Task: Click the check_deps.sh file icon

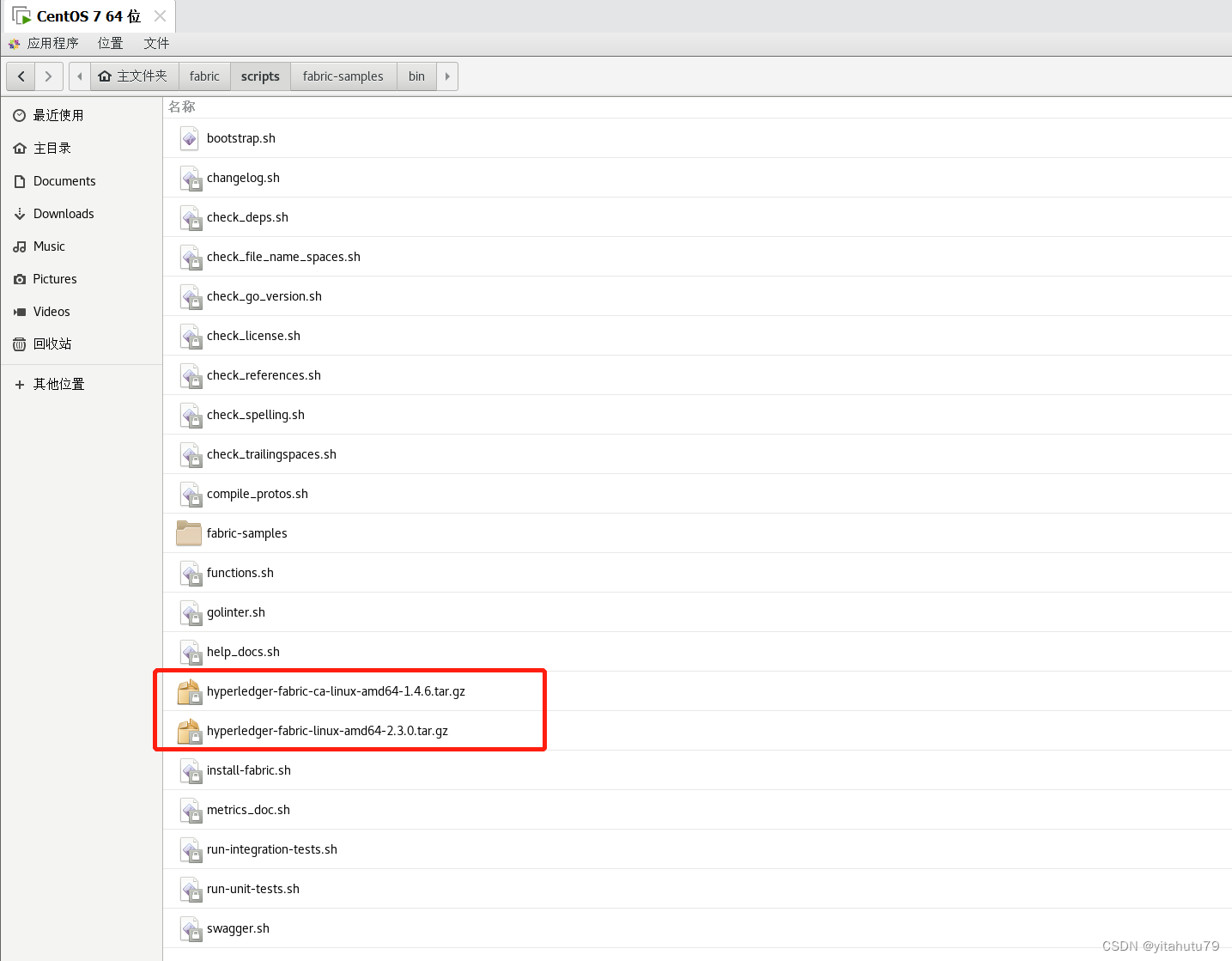Action: click(190, 217)
